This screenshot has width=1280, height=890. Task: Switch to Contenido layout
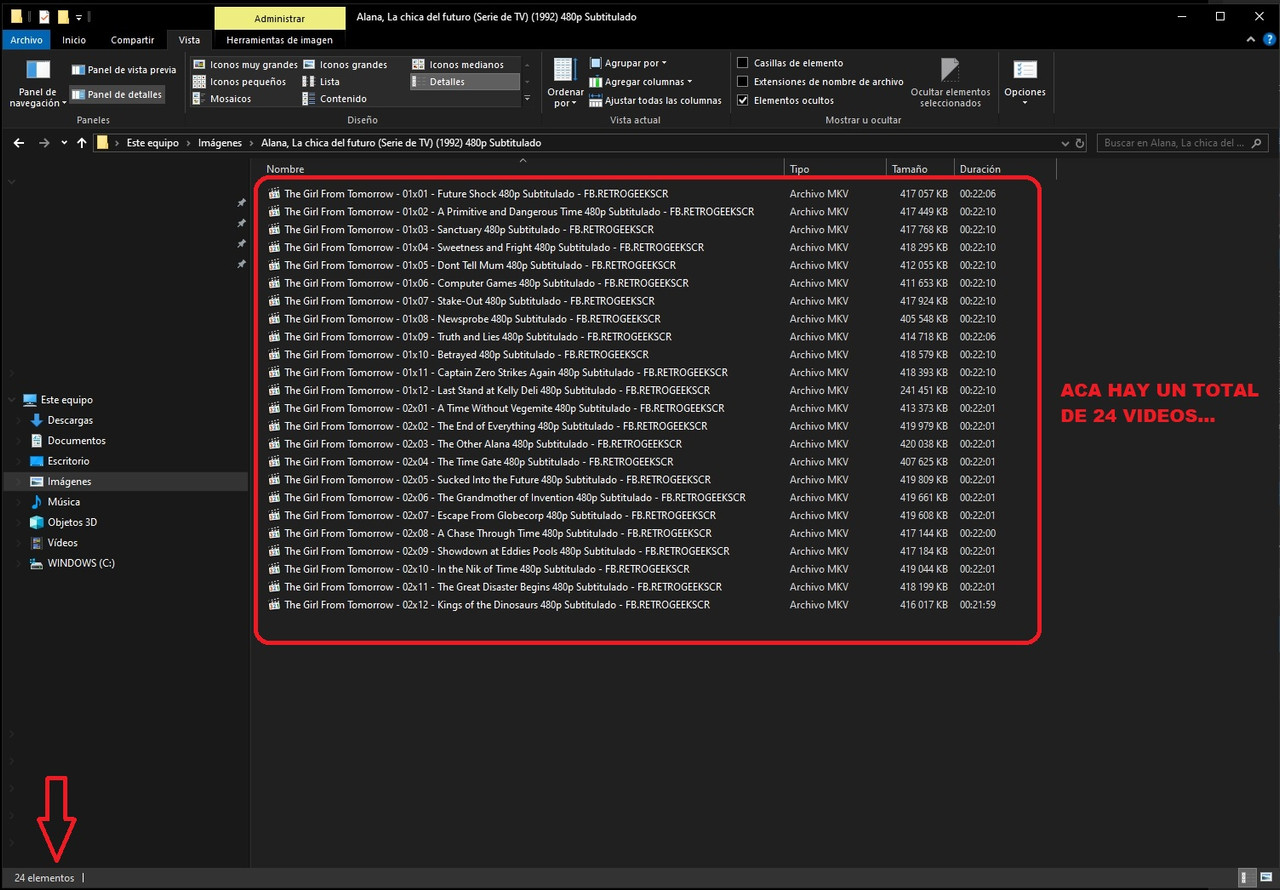pos(335,99)
